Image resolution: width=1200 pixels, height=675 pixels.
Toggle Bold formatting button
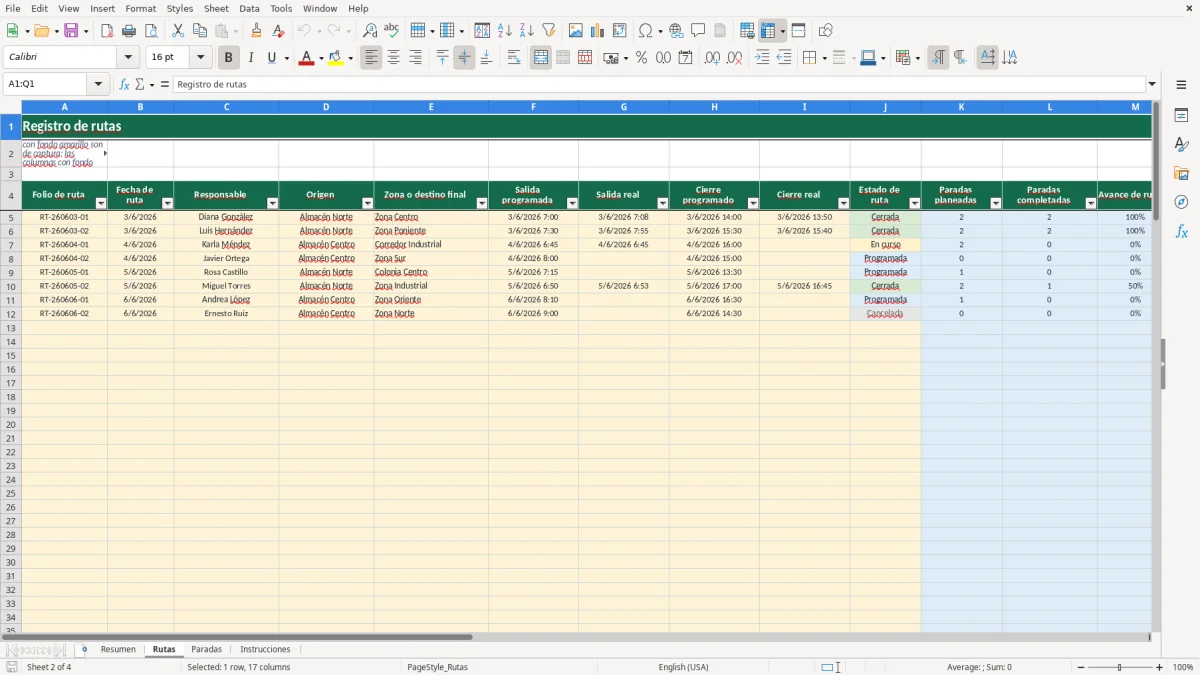pos(229,58)
